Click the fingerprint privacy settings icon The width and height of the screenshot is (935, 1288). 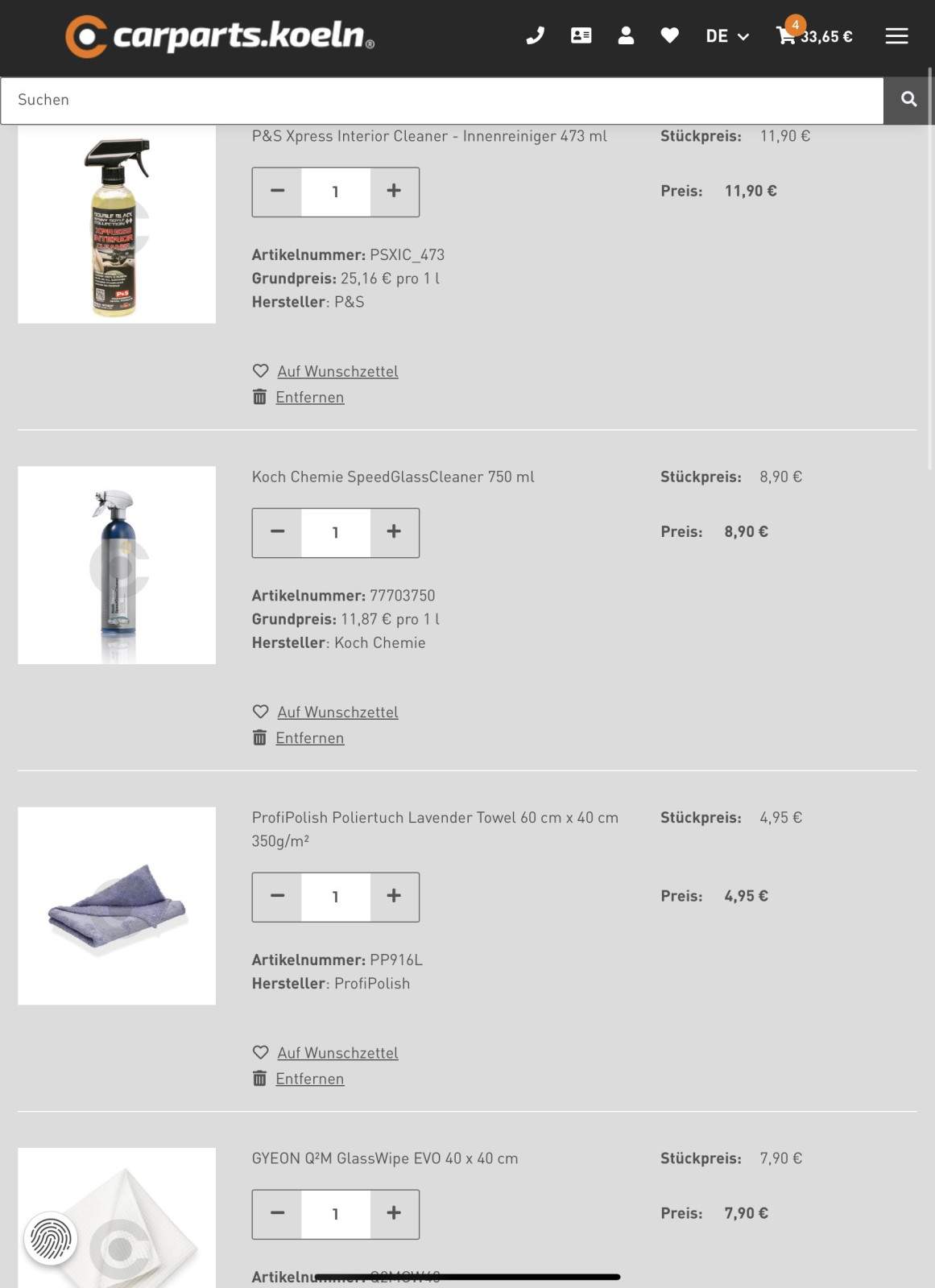51,1238
